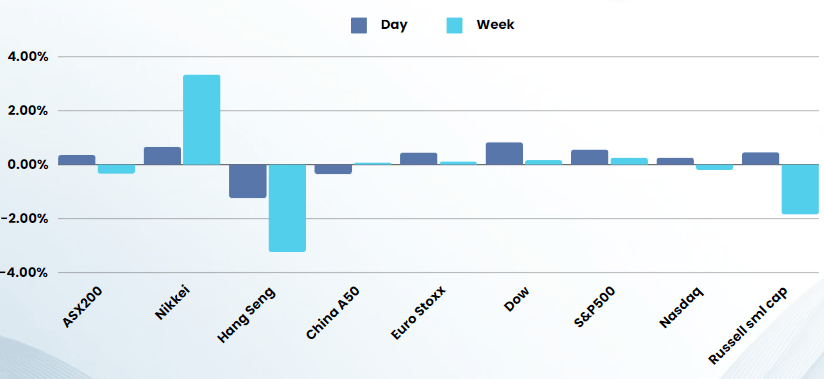The width and height of the screenshot is (824, 379).
Task: Select the S&P500 Week bar
Action: point(629,161)
